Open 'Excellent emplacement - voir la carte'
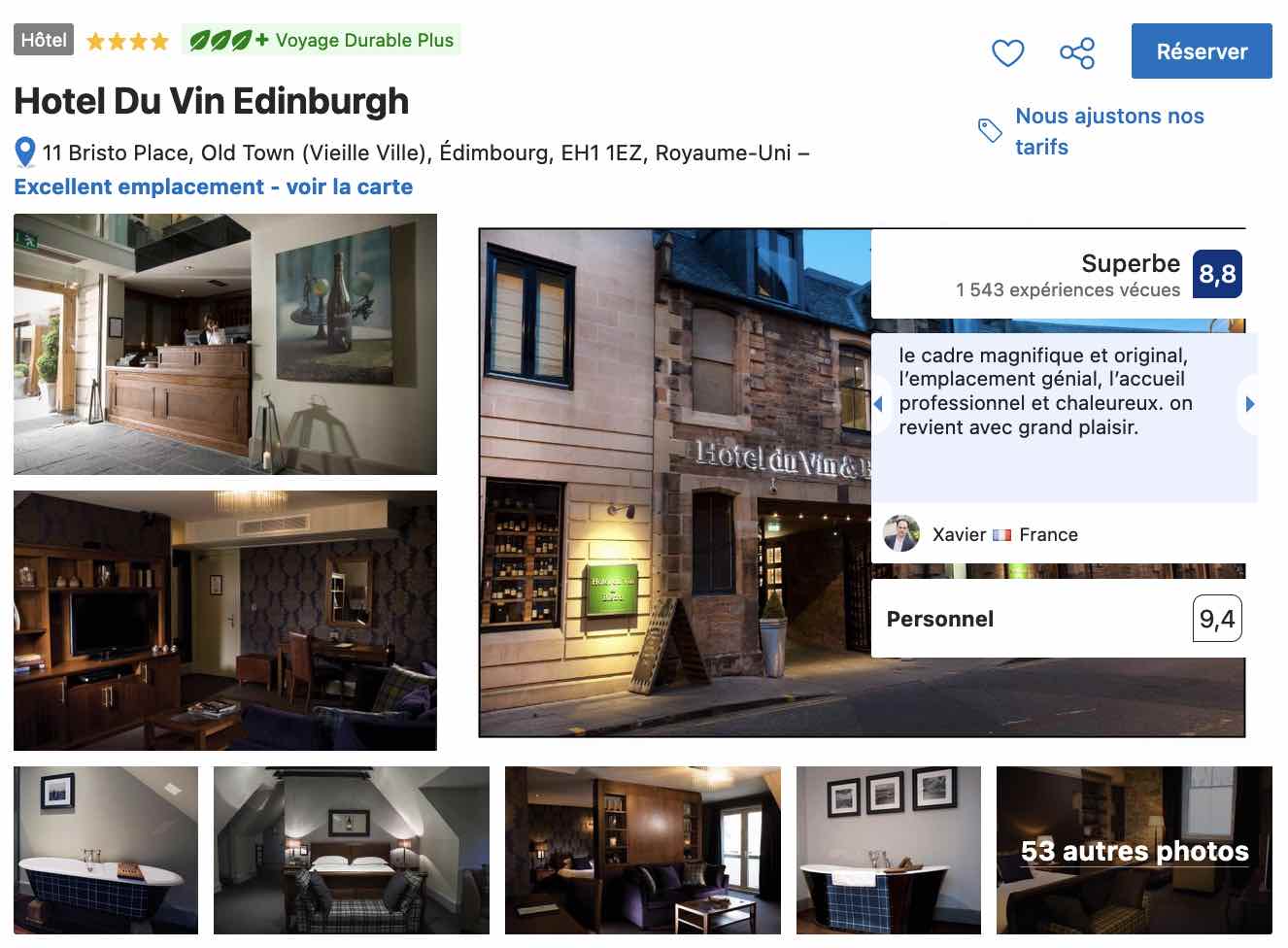This screenshot has width=1288, height=948. pos(214,186)
